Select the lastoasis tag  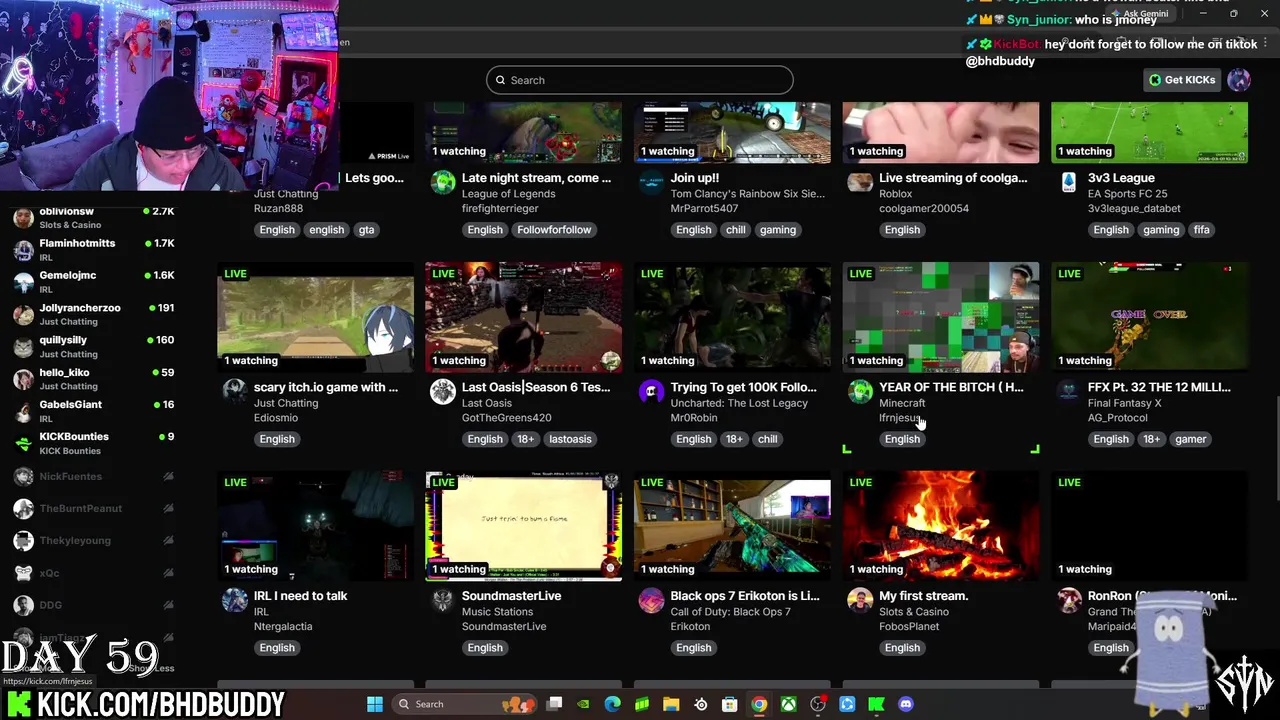pyautogui.click(x=570, y=439)
